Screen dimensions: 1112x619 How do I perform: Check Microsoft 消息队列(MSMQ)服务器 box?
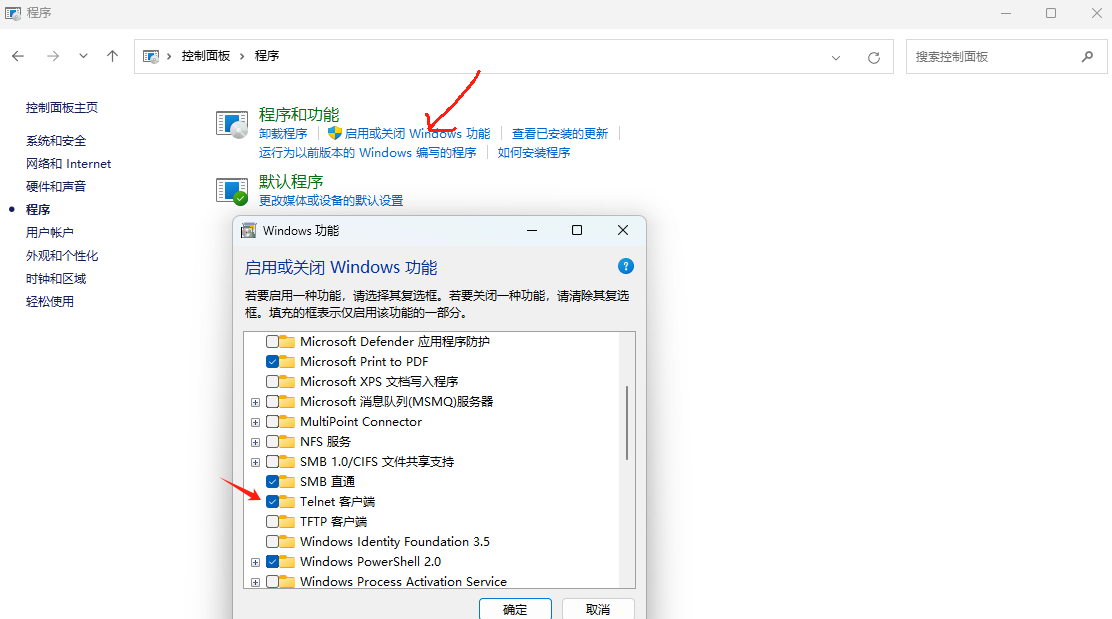click(272, 402)
